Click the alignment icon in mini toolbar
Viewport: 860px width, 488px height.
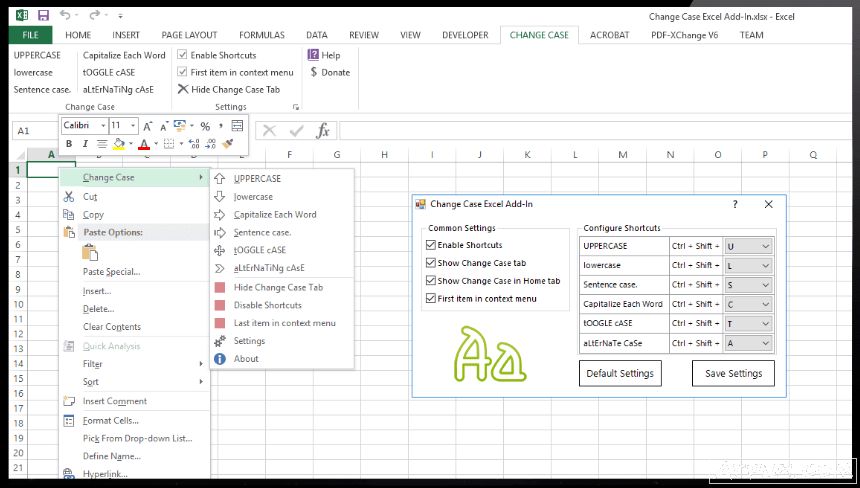102,144
